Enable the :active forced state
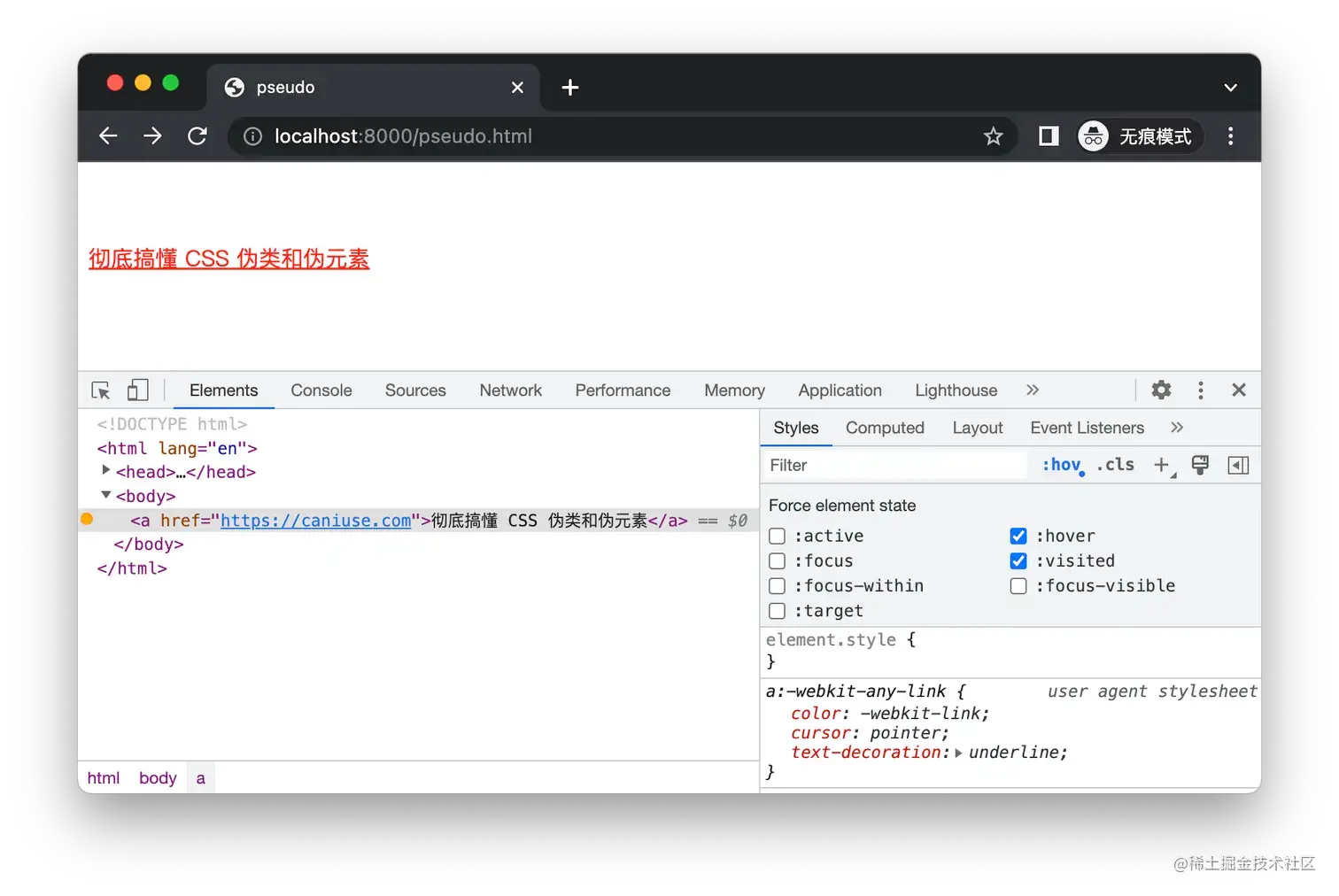The image size is (1339, 896). point(777,536)
